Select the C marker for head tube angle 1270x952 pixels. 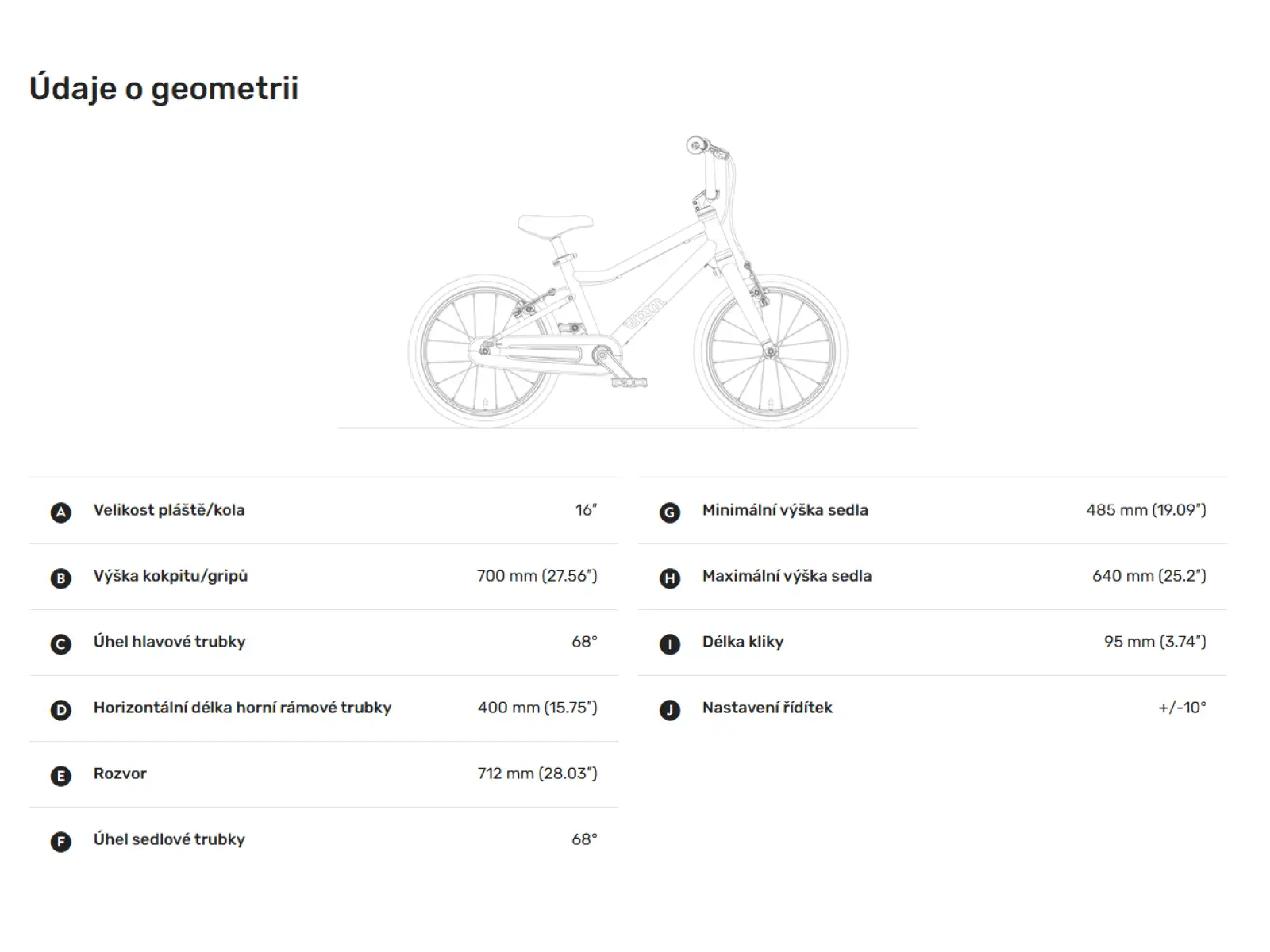pos(61,644)
